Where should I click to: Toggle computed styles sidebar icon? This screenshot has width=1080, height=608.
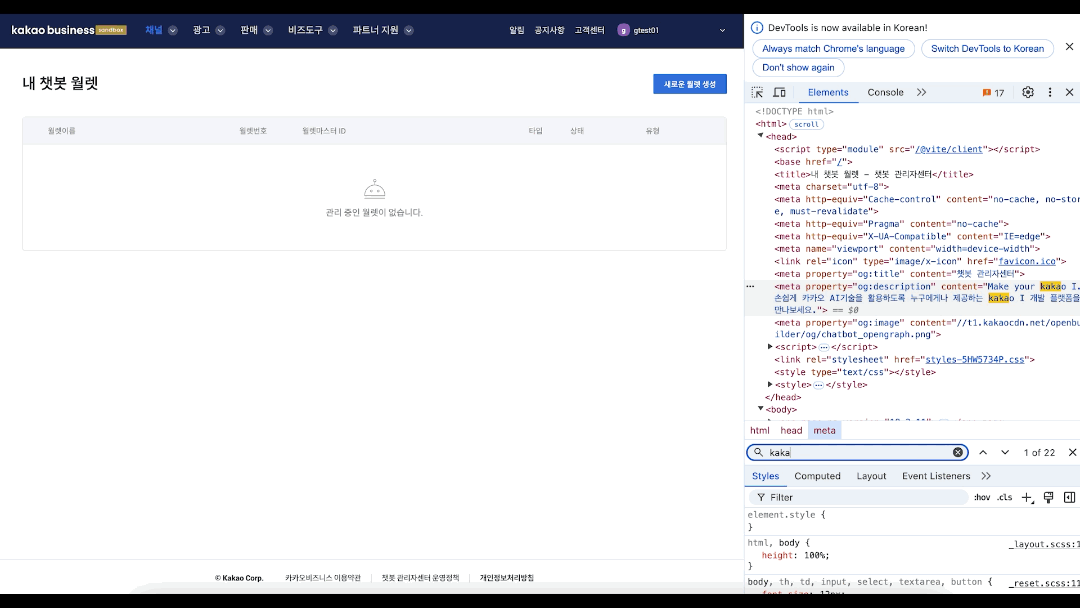coord(1069,497)
